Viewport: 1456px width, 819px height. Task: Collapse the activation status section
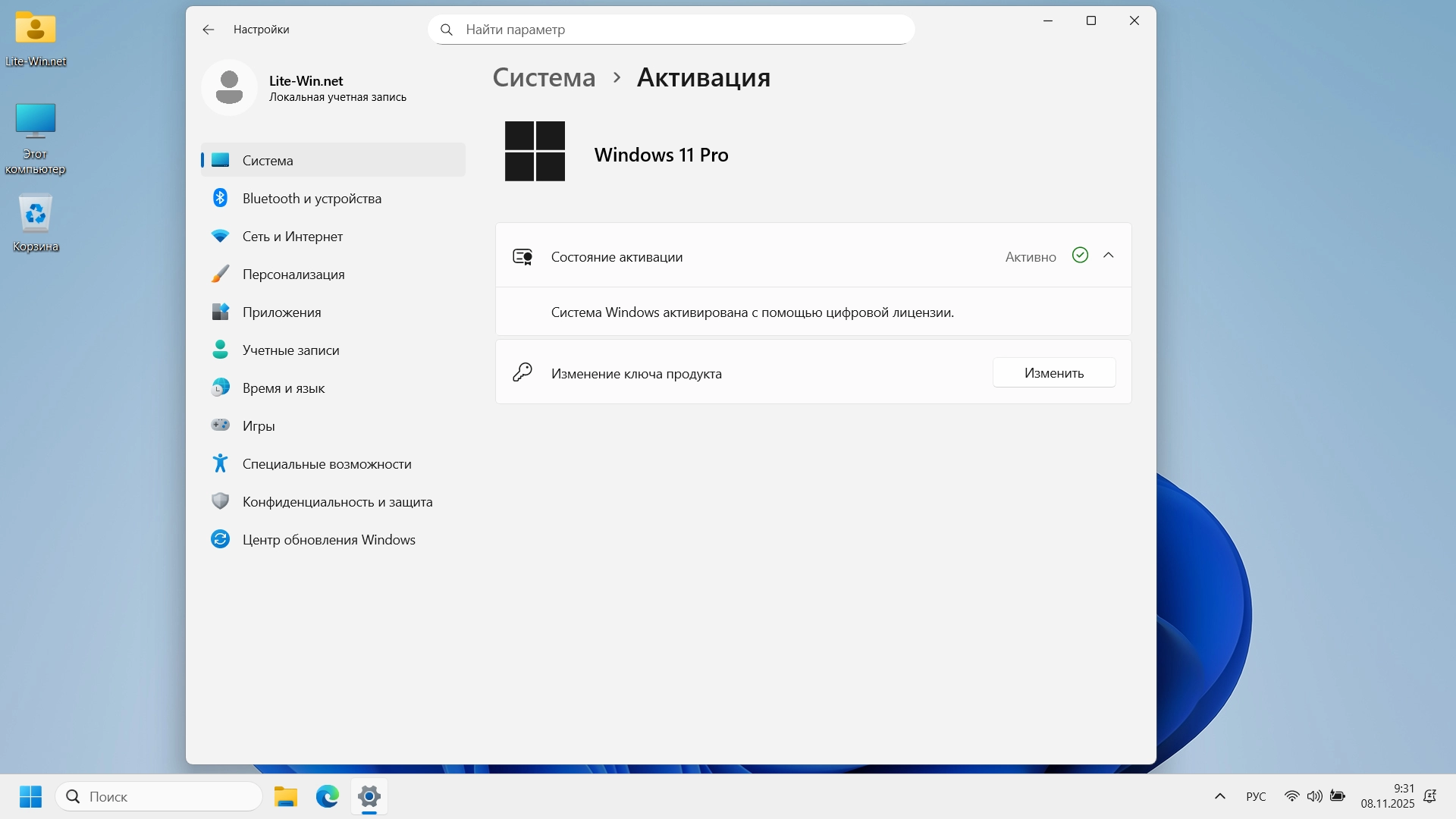1108,256
